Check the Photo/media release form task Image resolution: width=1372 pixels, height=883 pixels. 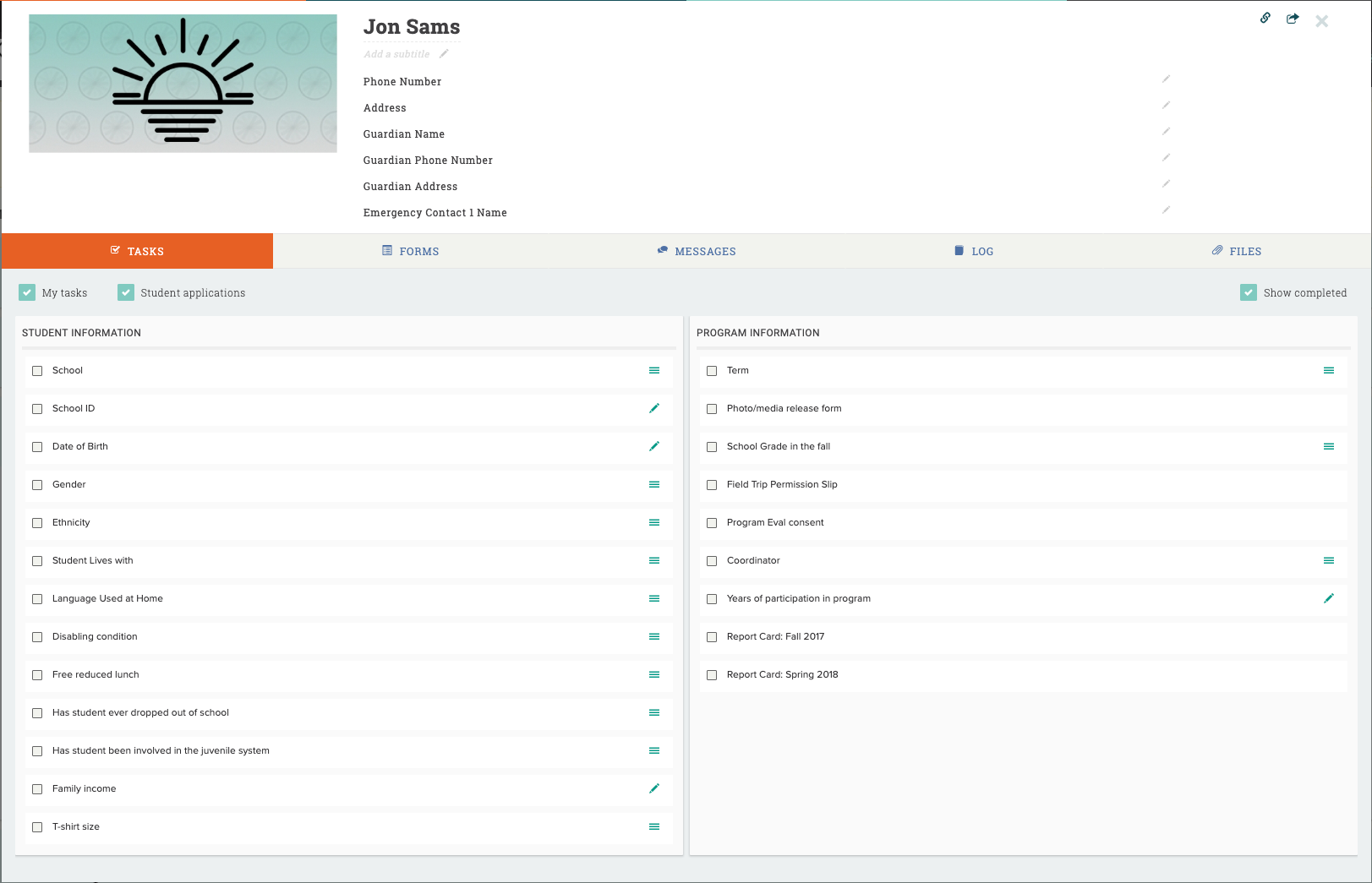point(712,408)
